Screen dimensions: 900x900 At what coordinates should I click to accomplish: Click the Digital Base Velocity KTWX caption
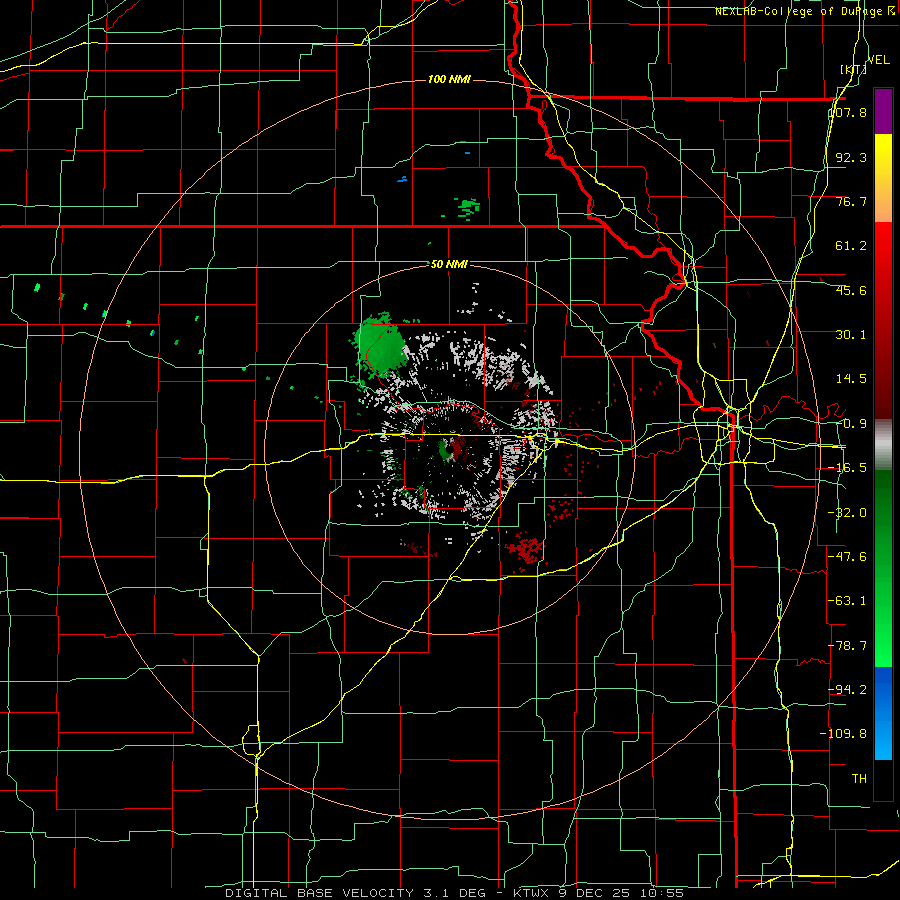point(454,893)
